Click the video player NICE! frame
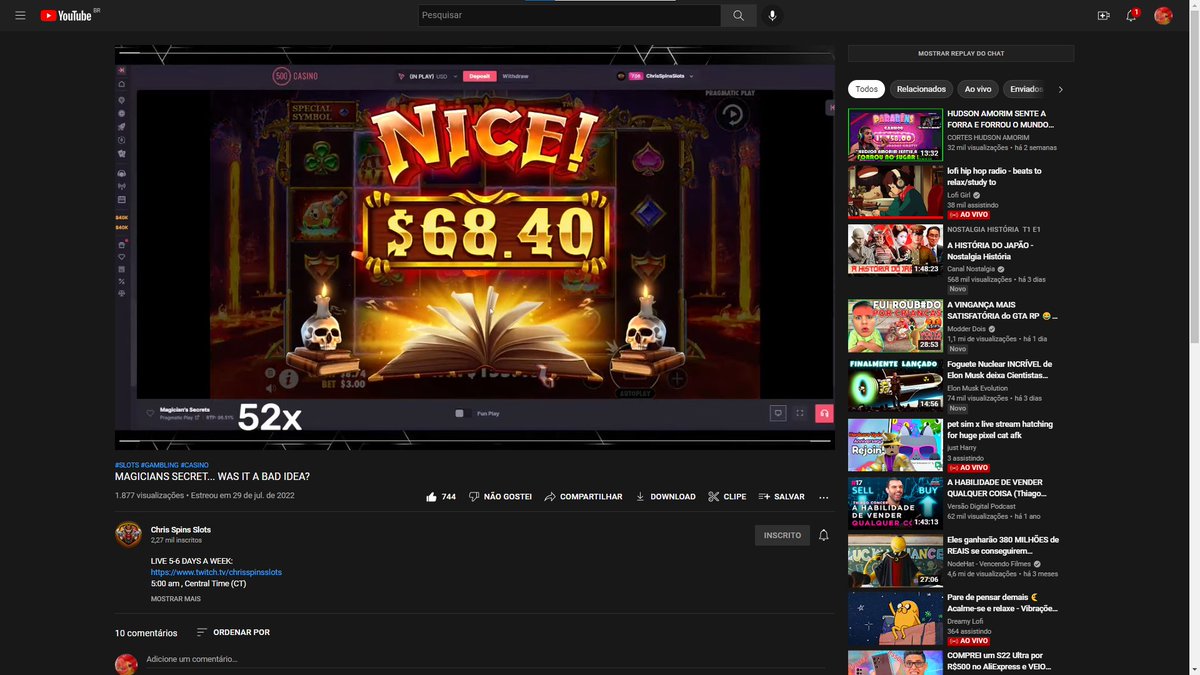Screen dimensions: 1200x675 tap(475, 248)
